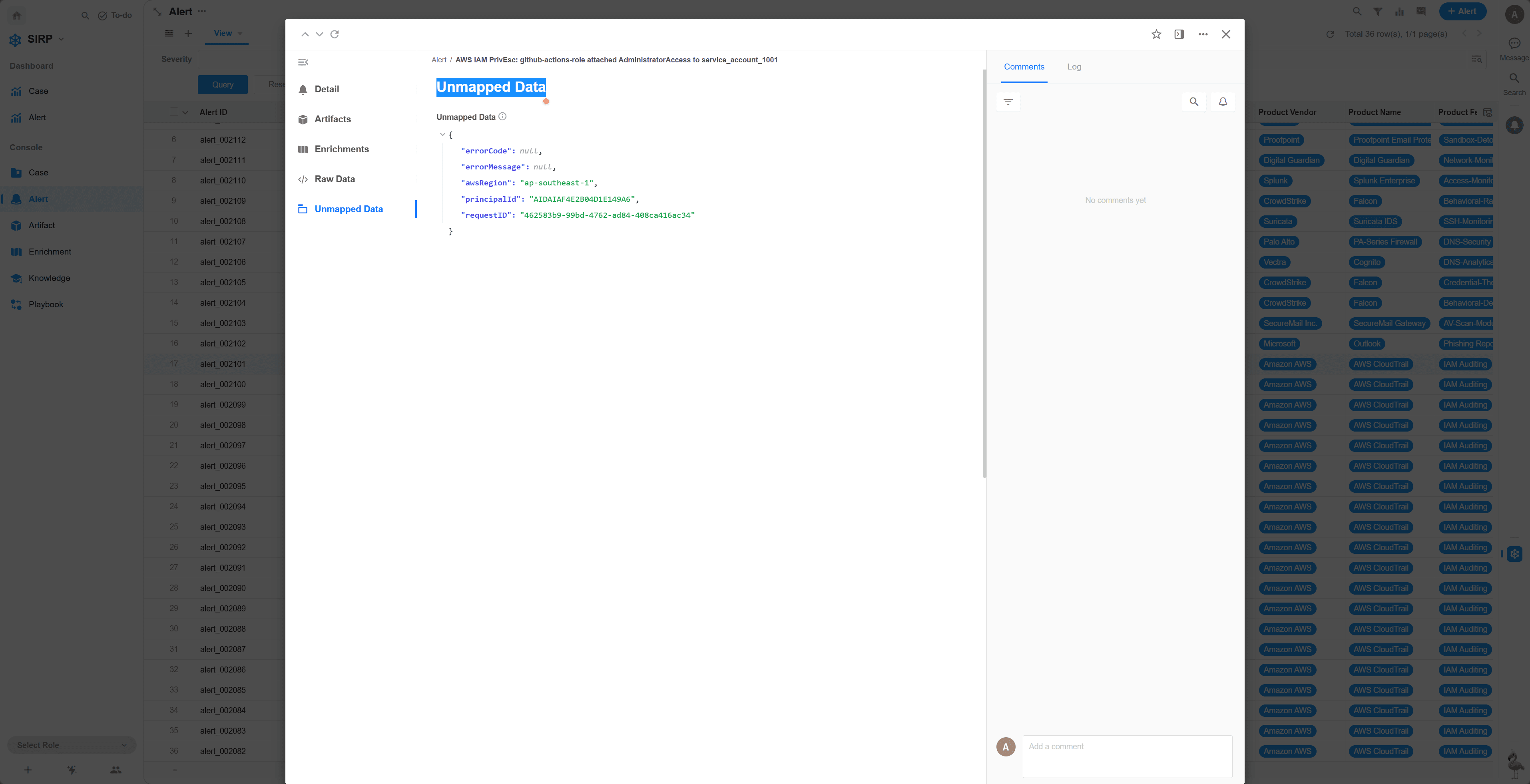The height and width of the screenshot is (784, 1530).
Task: Open the Message panel
Action: click(x=1514, y=49)
